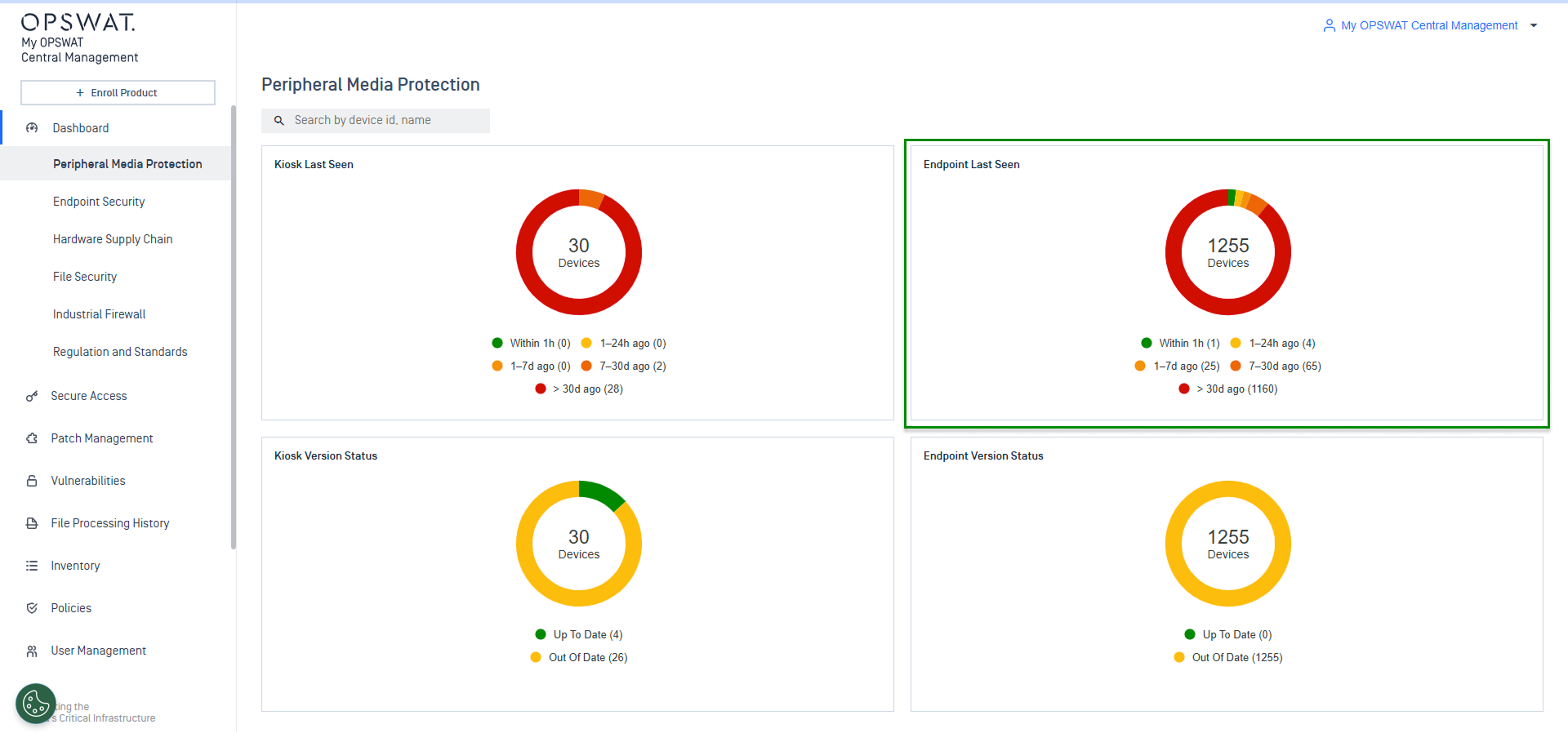Screen dimensions: 1568x742
Task: Click the Patch Management icon
Action: [32, 438]
